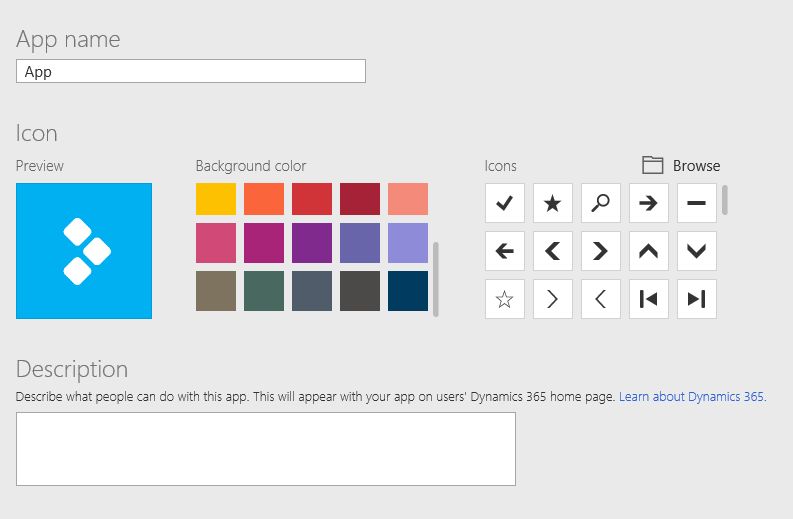Pick the bold right chevron icon
The image size is (793, 519).
pyautogui.click(x=601, y=251)
